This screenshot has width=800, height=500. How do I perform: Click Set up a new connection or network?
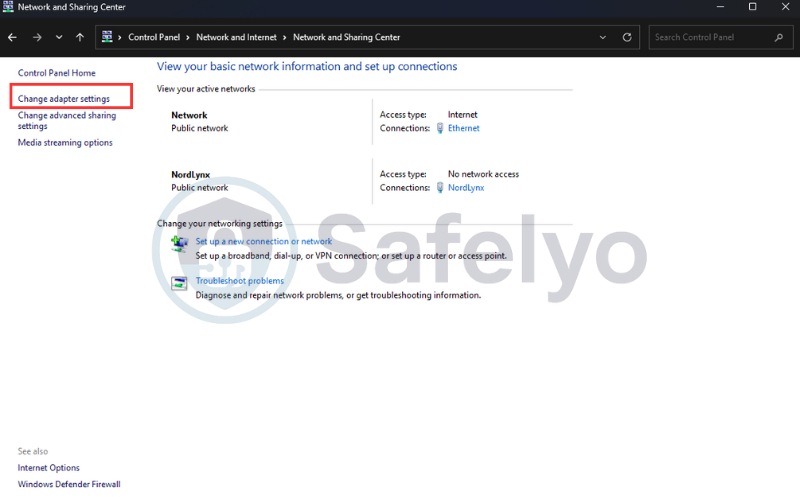pos(264,241)
